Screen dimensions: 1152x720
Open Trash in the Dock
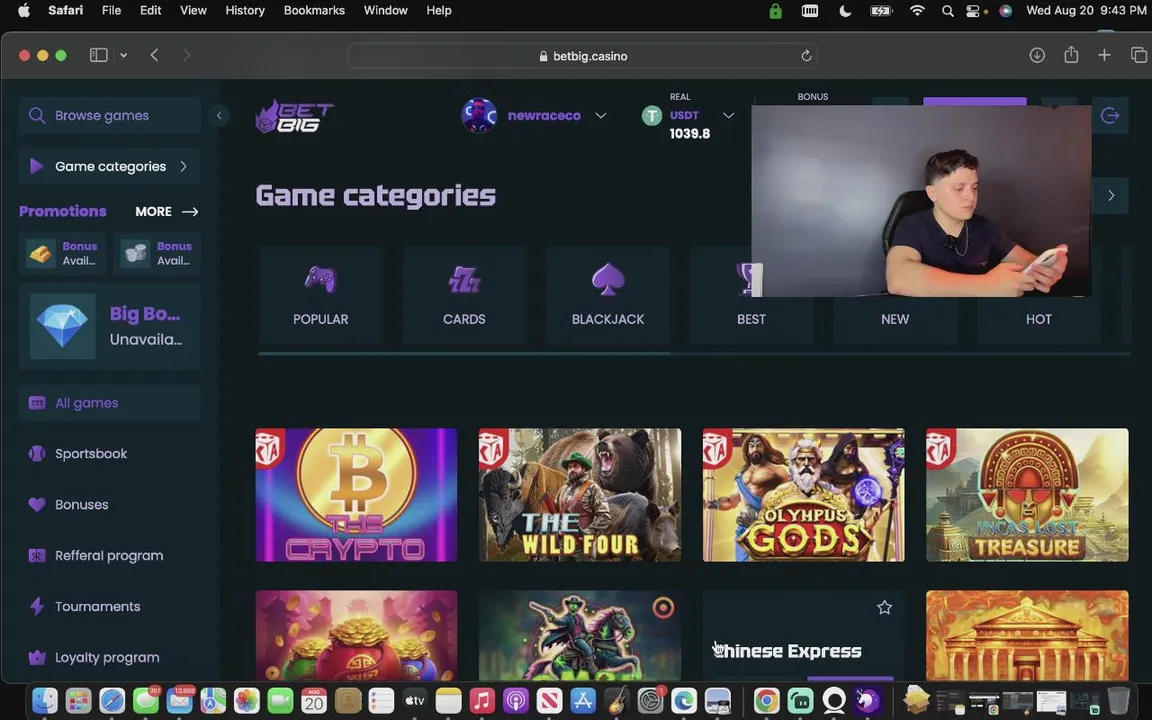pyautogui.click(x=1118, y=701)
